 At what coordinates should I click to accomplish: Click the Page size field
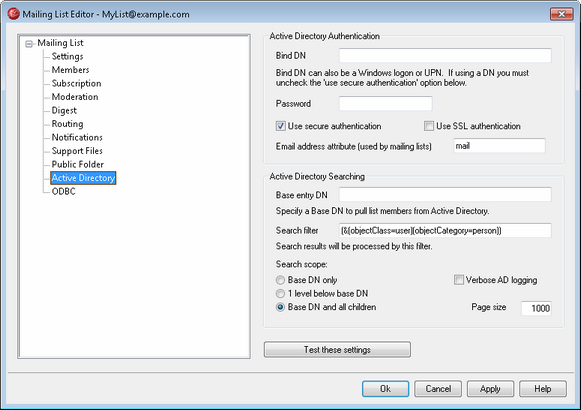point(536,308)
